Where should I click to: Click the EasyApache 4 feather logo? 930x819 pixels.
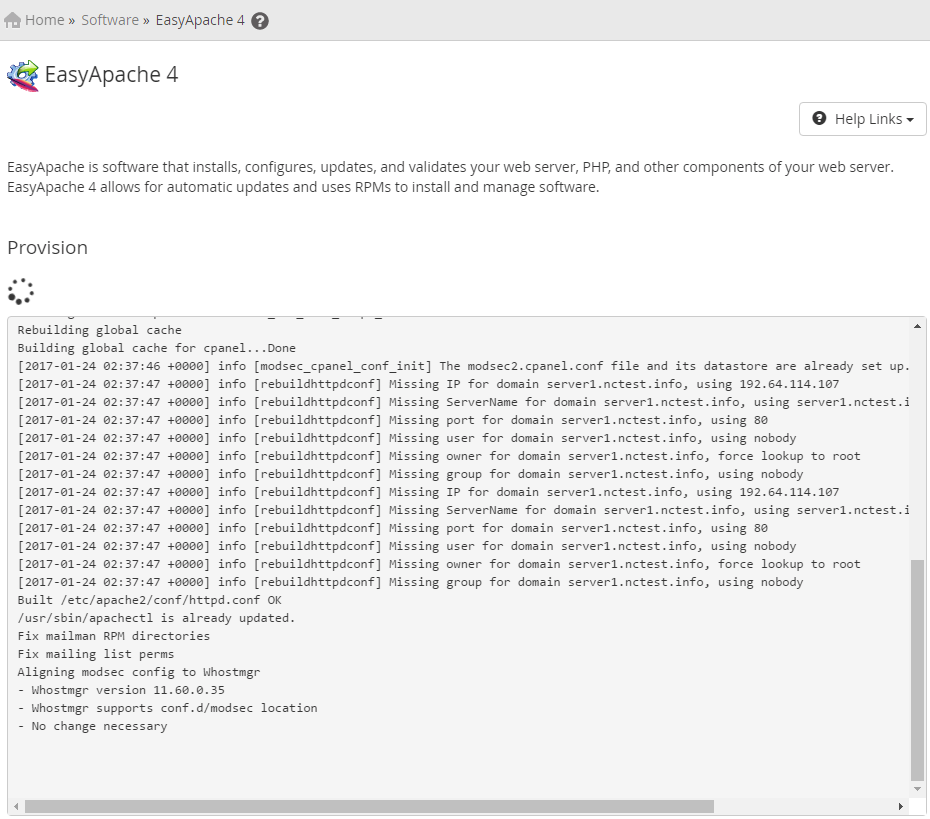[23, 76]
